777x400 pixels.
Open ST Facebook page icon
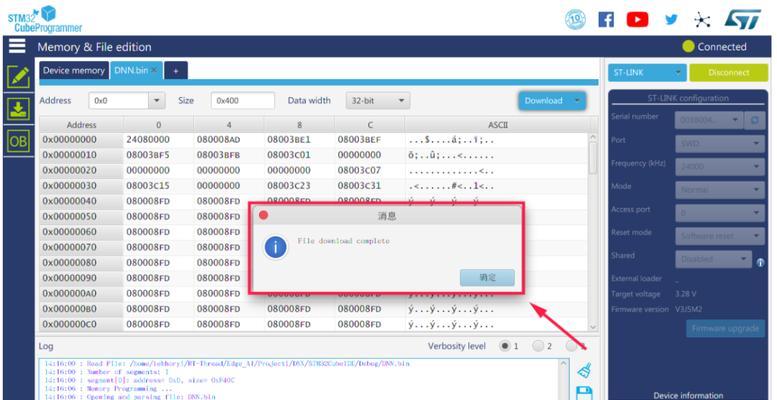point(606,20)
